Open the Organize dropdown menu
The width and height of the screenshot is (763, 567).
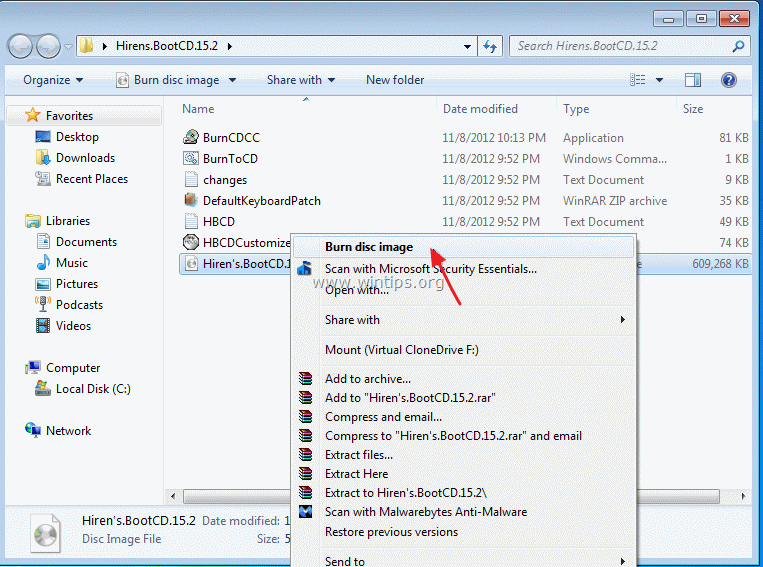pyautogui.click(x=53, y=80)
